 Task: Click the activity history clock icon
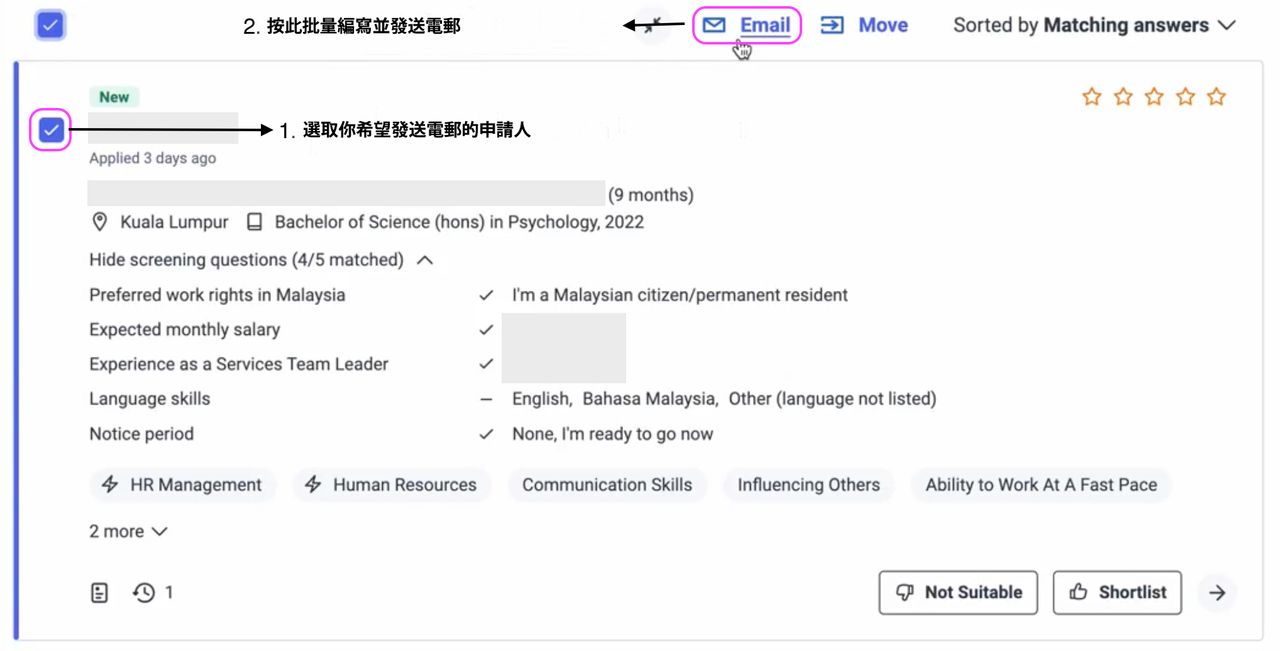145,593
